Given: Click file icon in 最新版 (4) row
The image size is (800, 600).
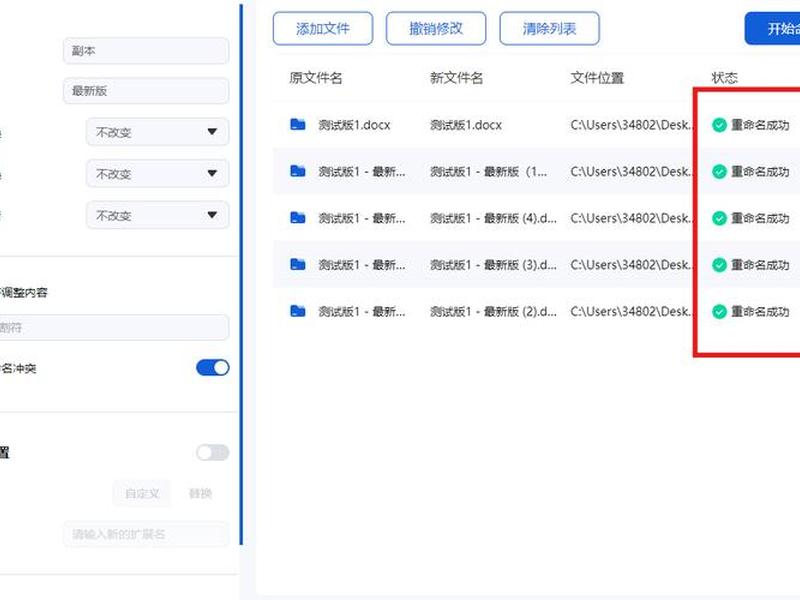Looking at the screenshot, I should pyautogui.click(x=297, y=218).
